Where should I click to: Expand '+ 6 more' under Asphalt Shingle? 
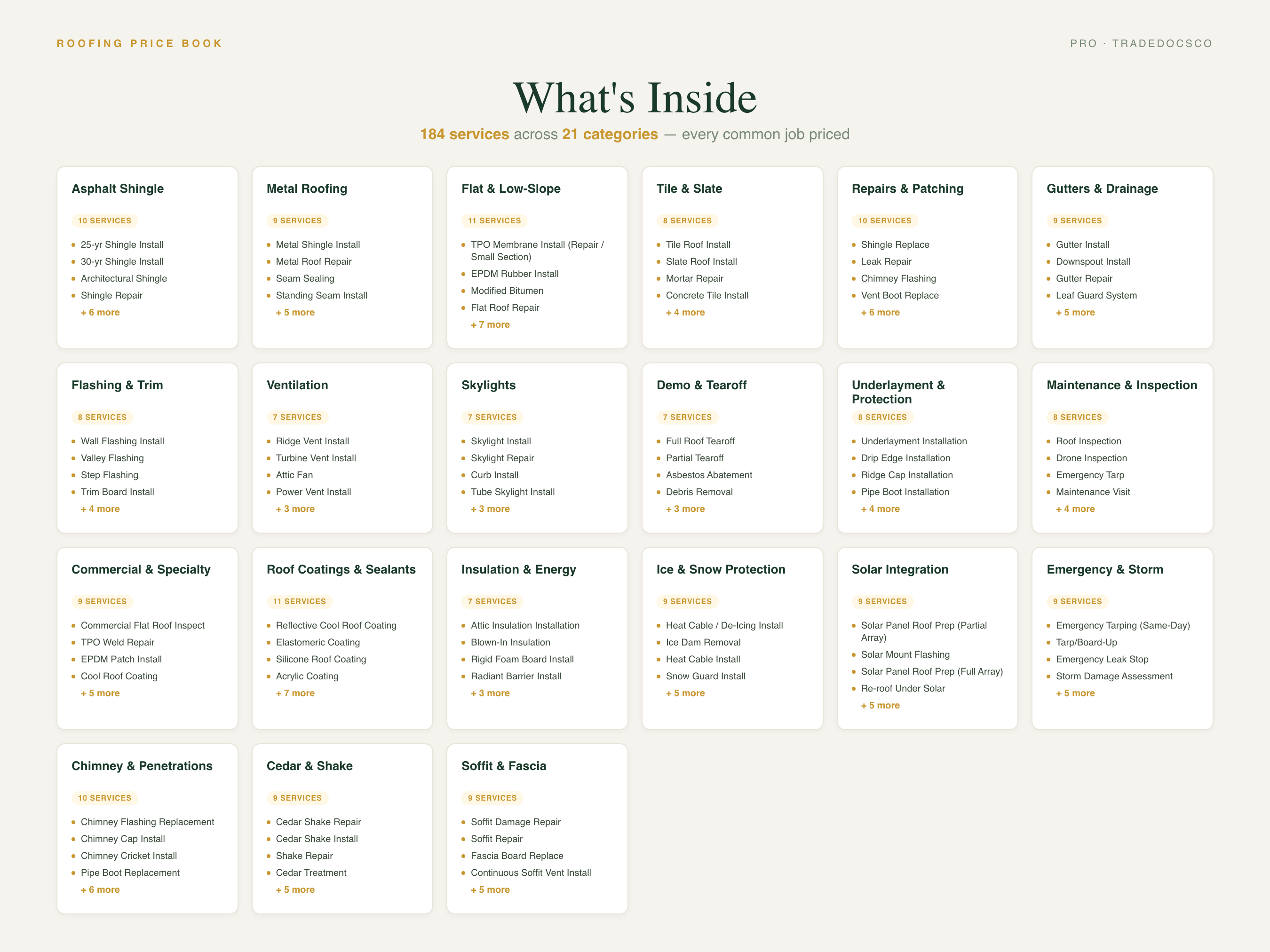point(100,312)
